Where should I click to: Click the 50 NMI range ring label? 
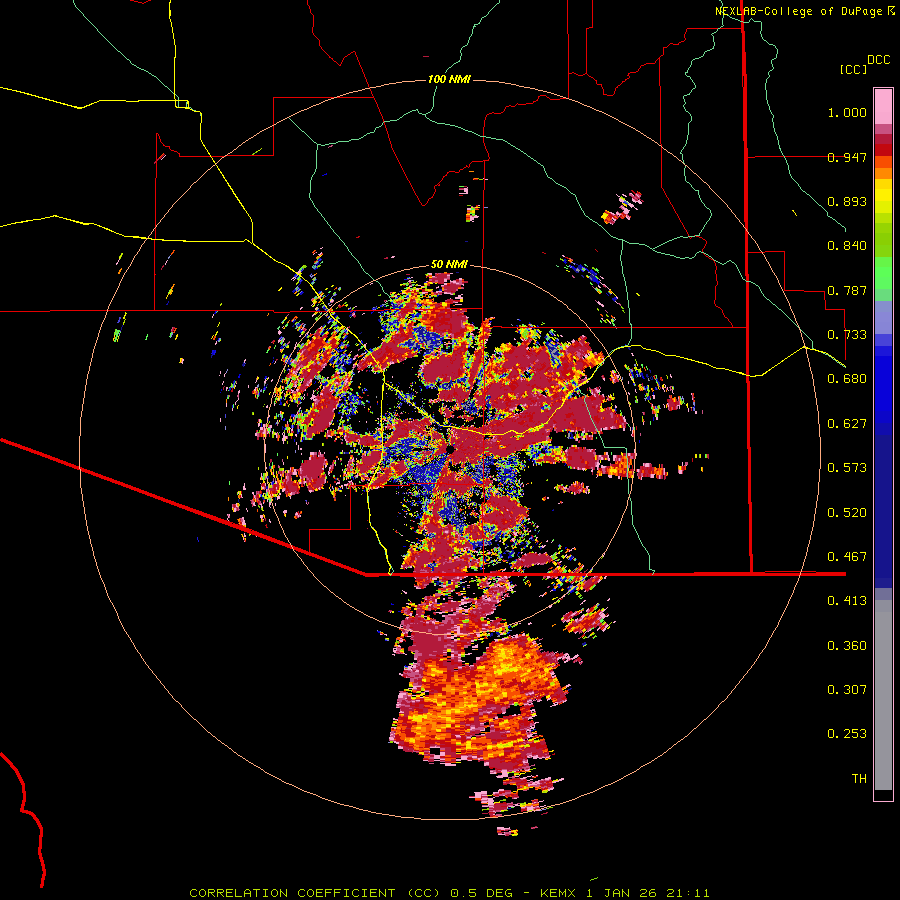click(449, 264)
